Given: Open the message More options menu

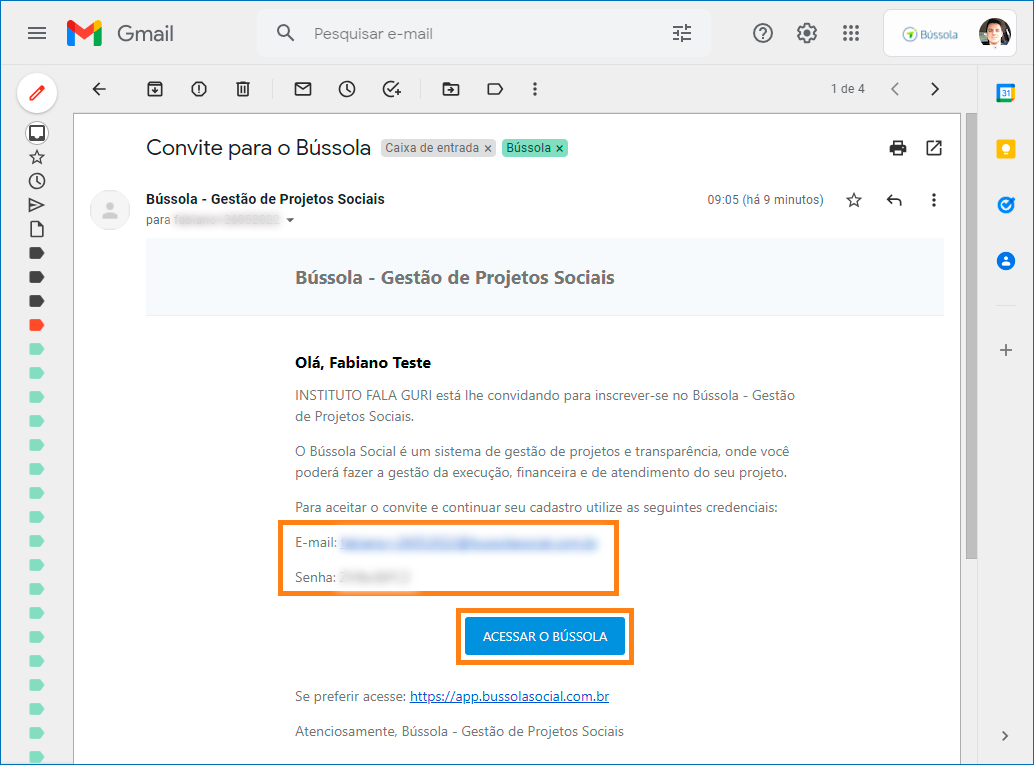Looking at the screenshot, I should click(934, 200).
